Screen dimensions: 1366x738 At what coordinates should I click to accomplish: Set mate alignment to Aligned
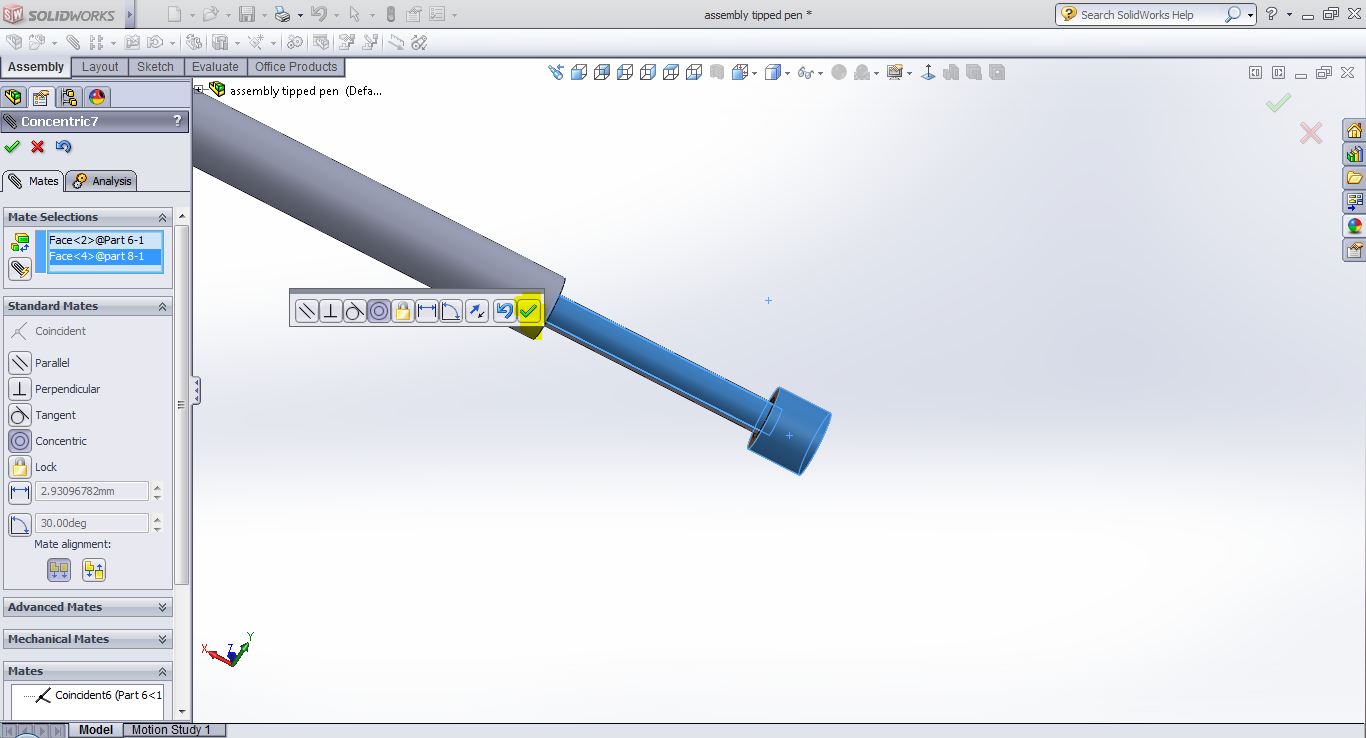coord(59,570)
